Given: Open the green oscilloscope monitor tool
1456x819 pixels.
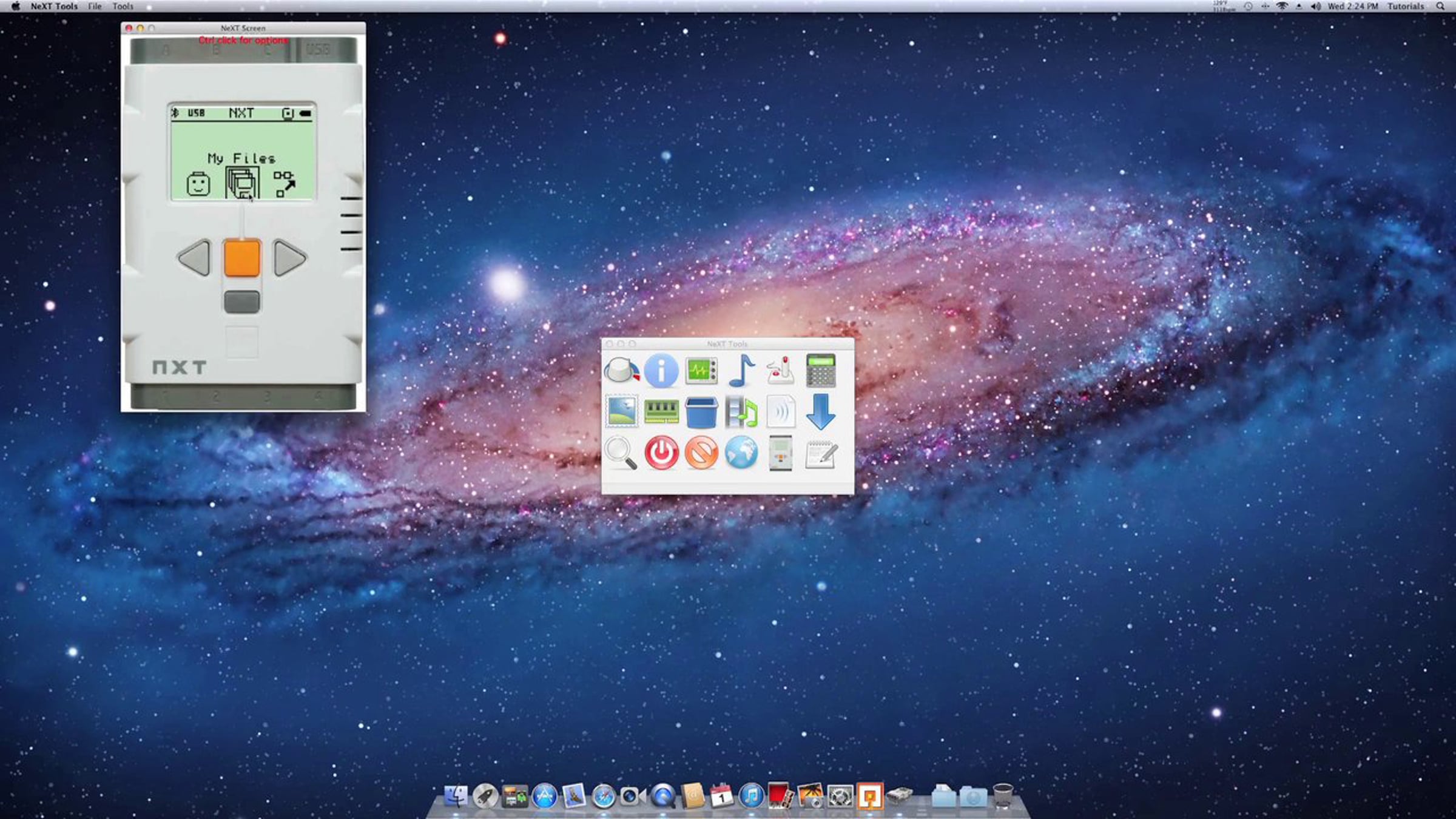Looking at the screenshot, I should [701, 370].
